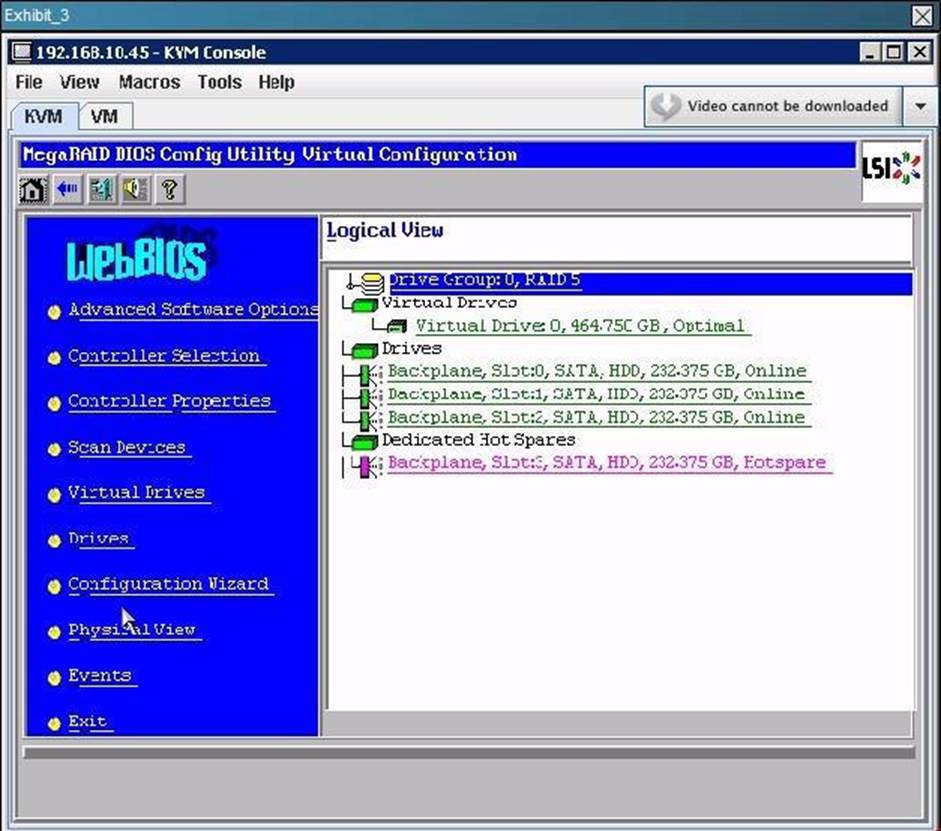Click the exit door toolbar icon
The height and width of the screenshot is (831, 941).
101,189
